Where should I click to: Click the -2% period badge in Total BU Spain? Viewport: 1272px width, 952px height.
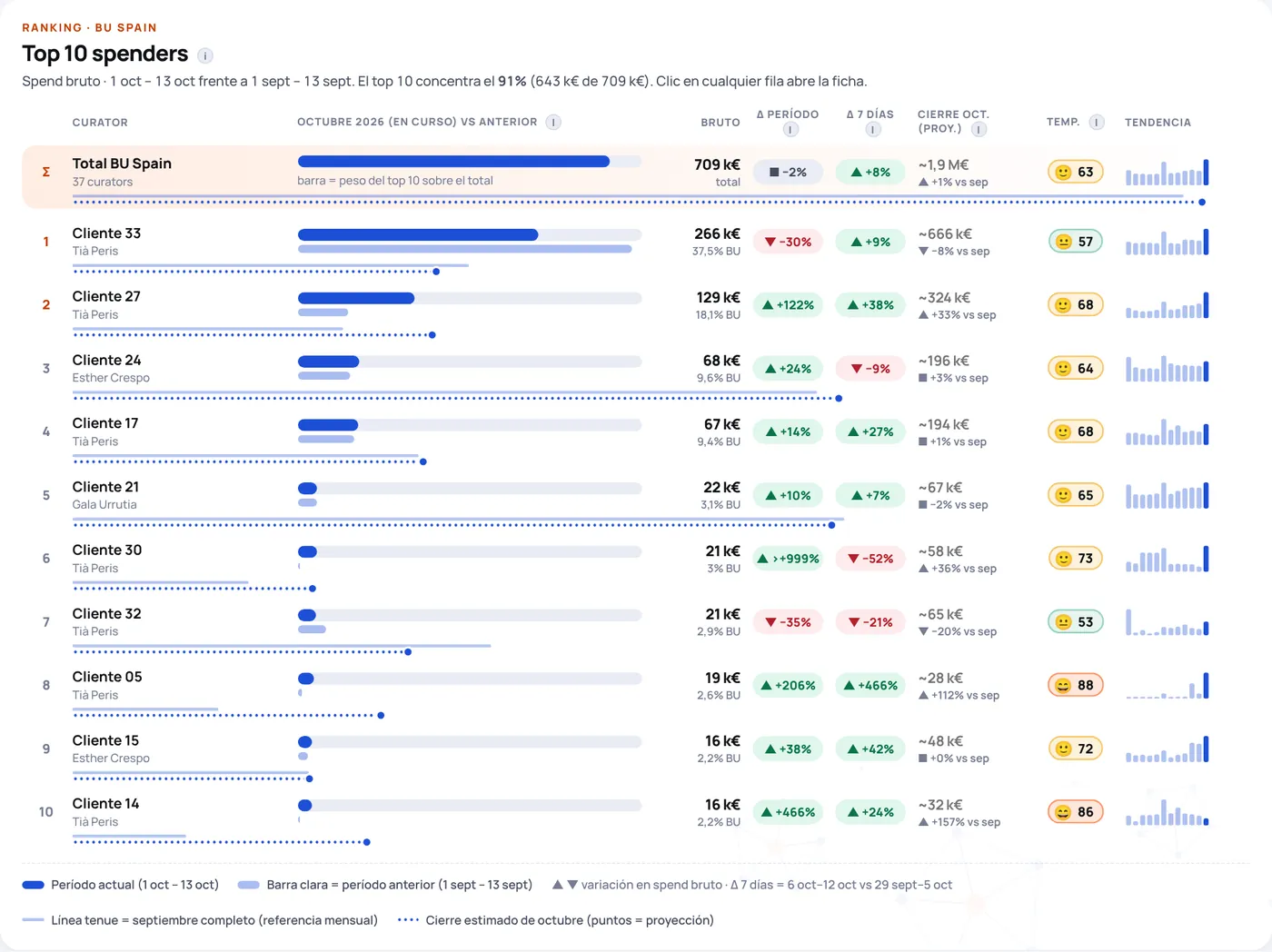[788, 172]
